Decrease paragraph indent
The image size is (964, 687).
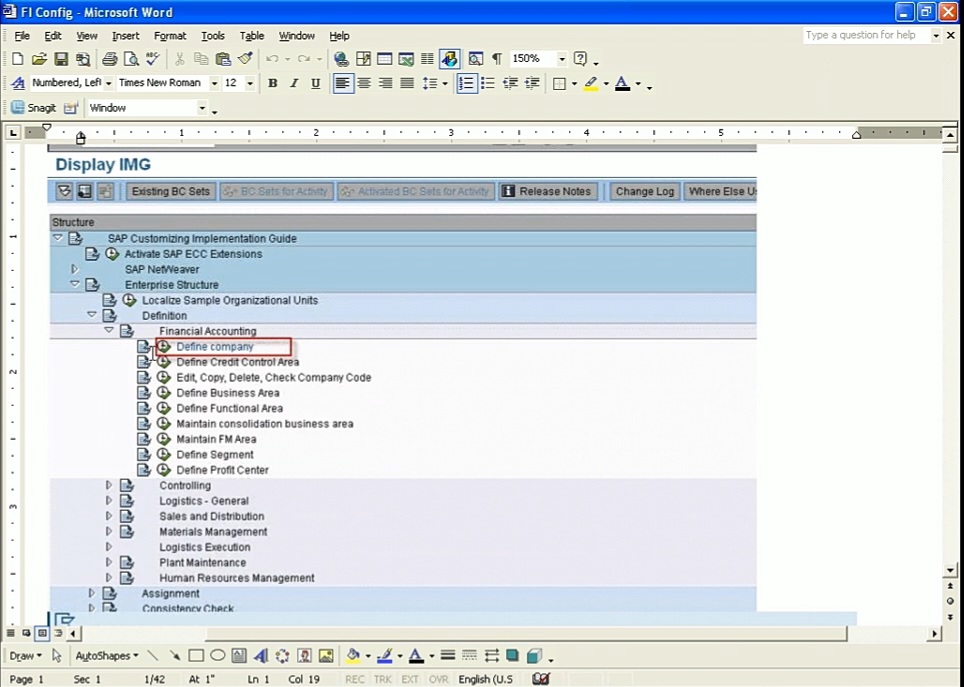click(x=510, y=83)
